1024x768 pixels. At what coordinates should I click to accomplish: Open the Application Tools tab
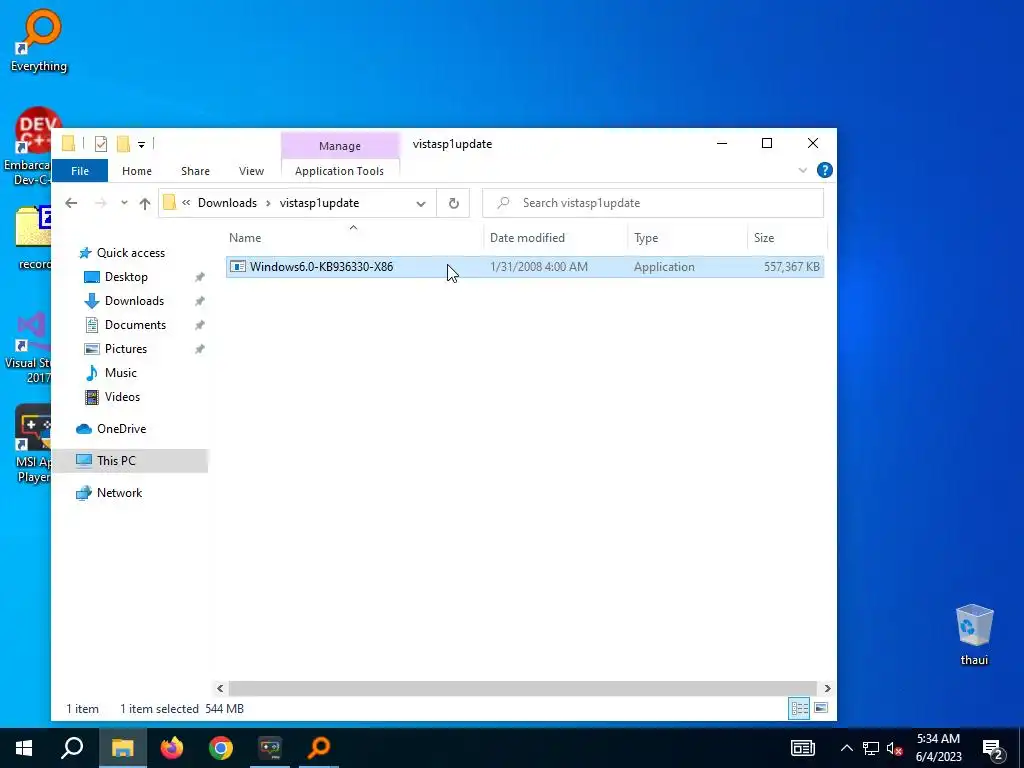pyautogui.click(x=340, y=171)
